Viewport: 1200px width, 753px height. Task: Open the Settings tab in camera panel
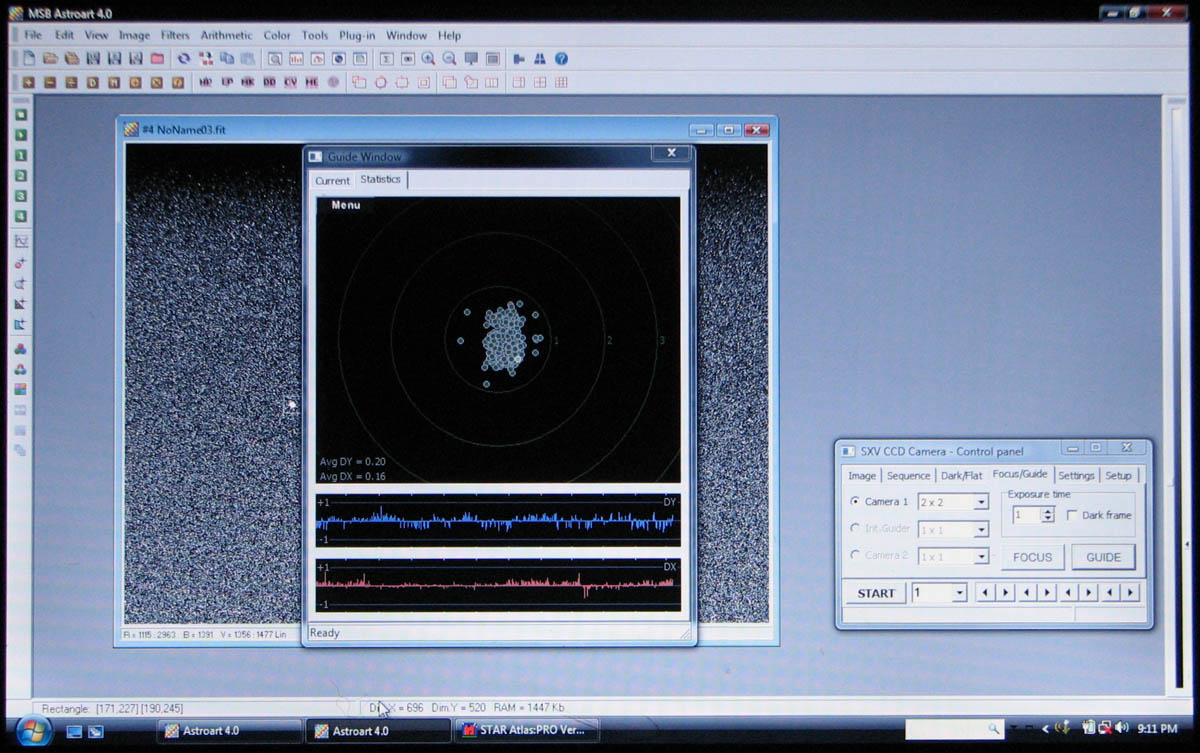click(1076, 476)
